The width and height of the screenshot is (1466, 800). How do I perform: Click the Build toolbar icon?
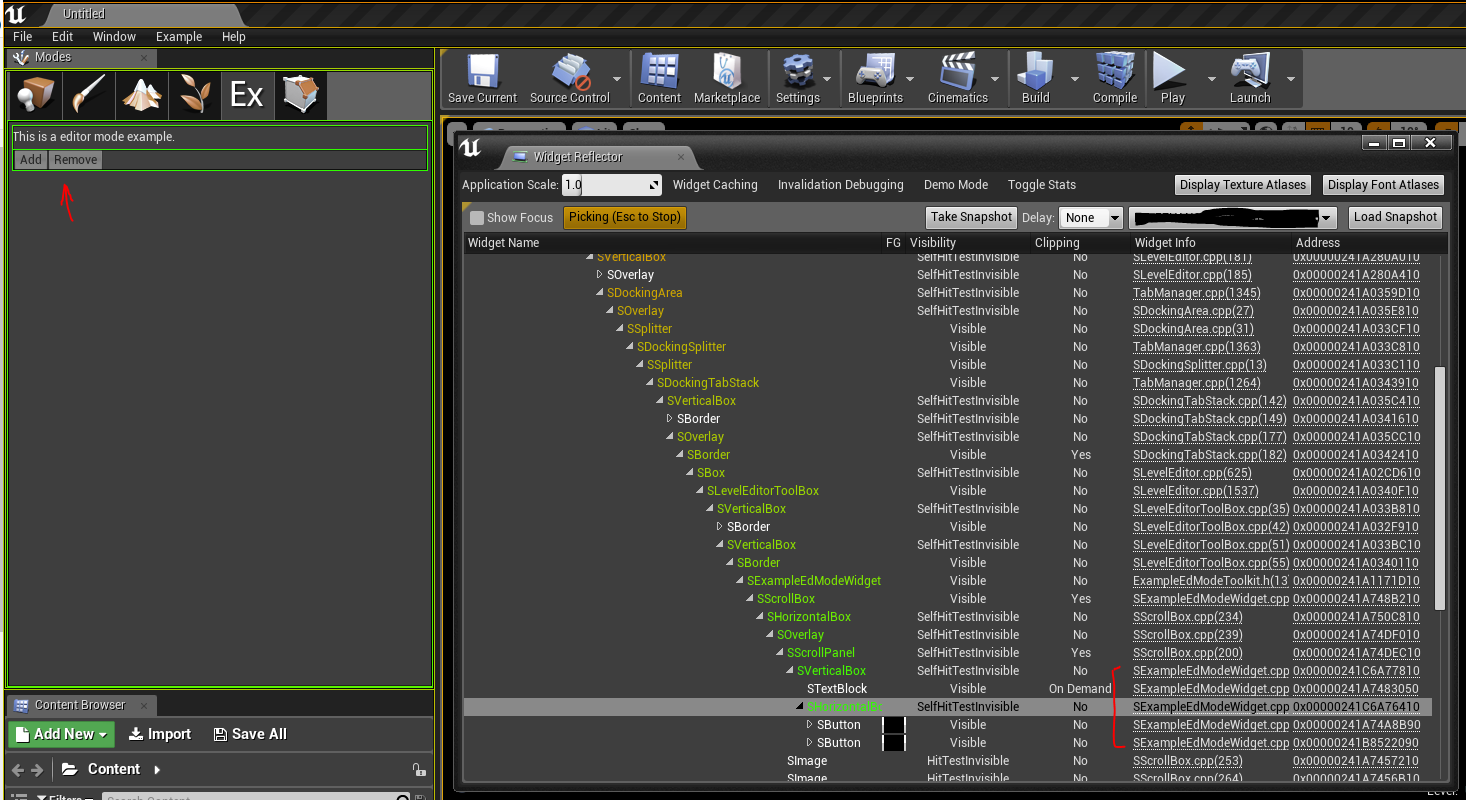(x=1036, y=79)
